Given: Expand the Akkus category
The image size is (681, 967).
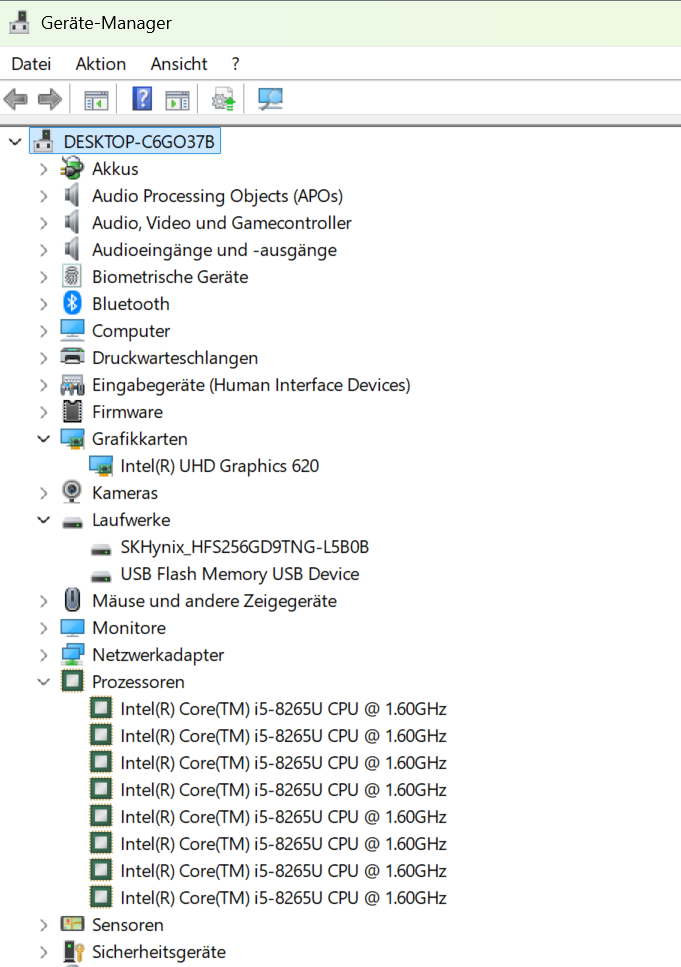Looking at the screenshot, I should (x=43, y=169).
